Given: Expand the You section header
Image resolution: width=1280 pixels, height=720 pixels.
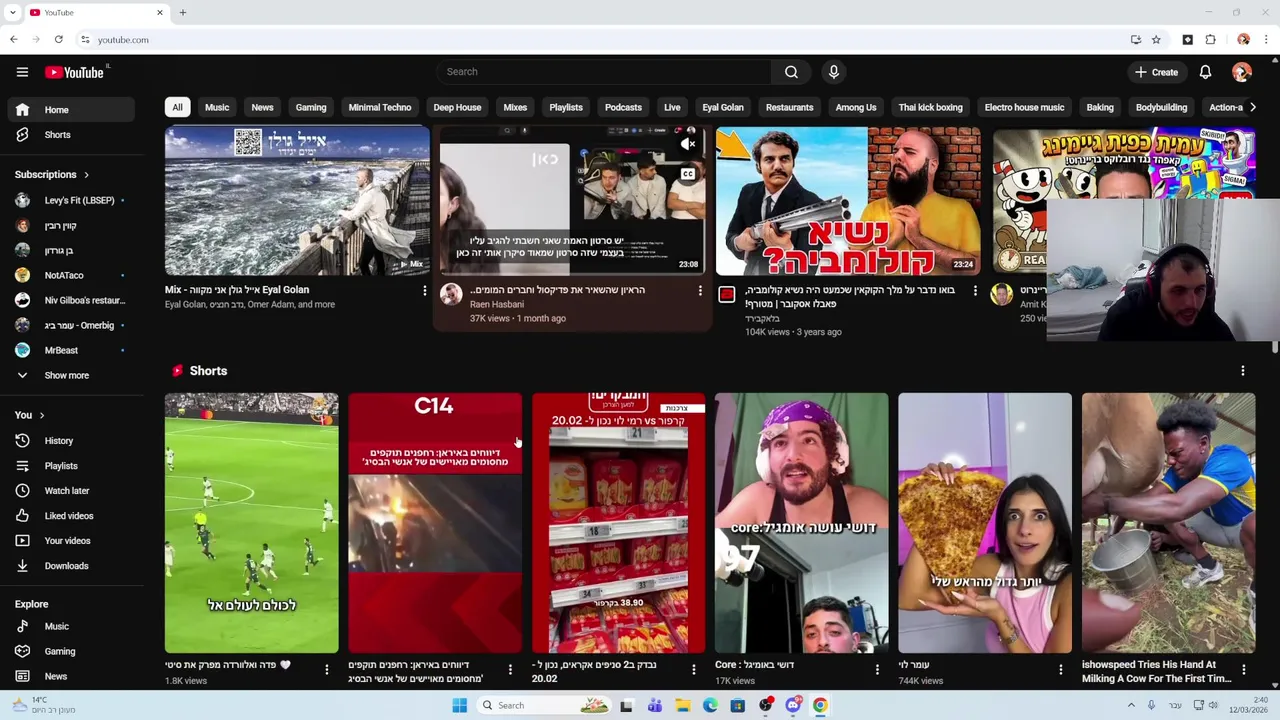Looking at the screenshot, I should [30, 415].
